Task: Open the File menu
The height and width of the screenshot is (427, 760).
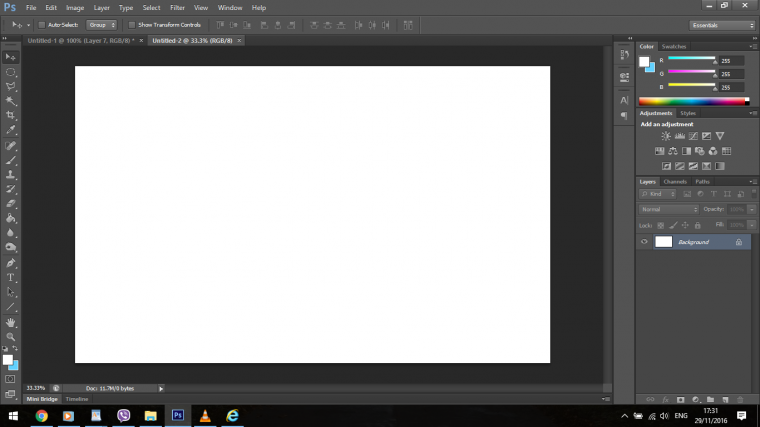Action: click(31, 8)
